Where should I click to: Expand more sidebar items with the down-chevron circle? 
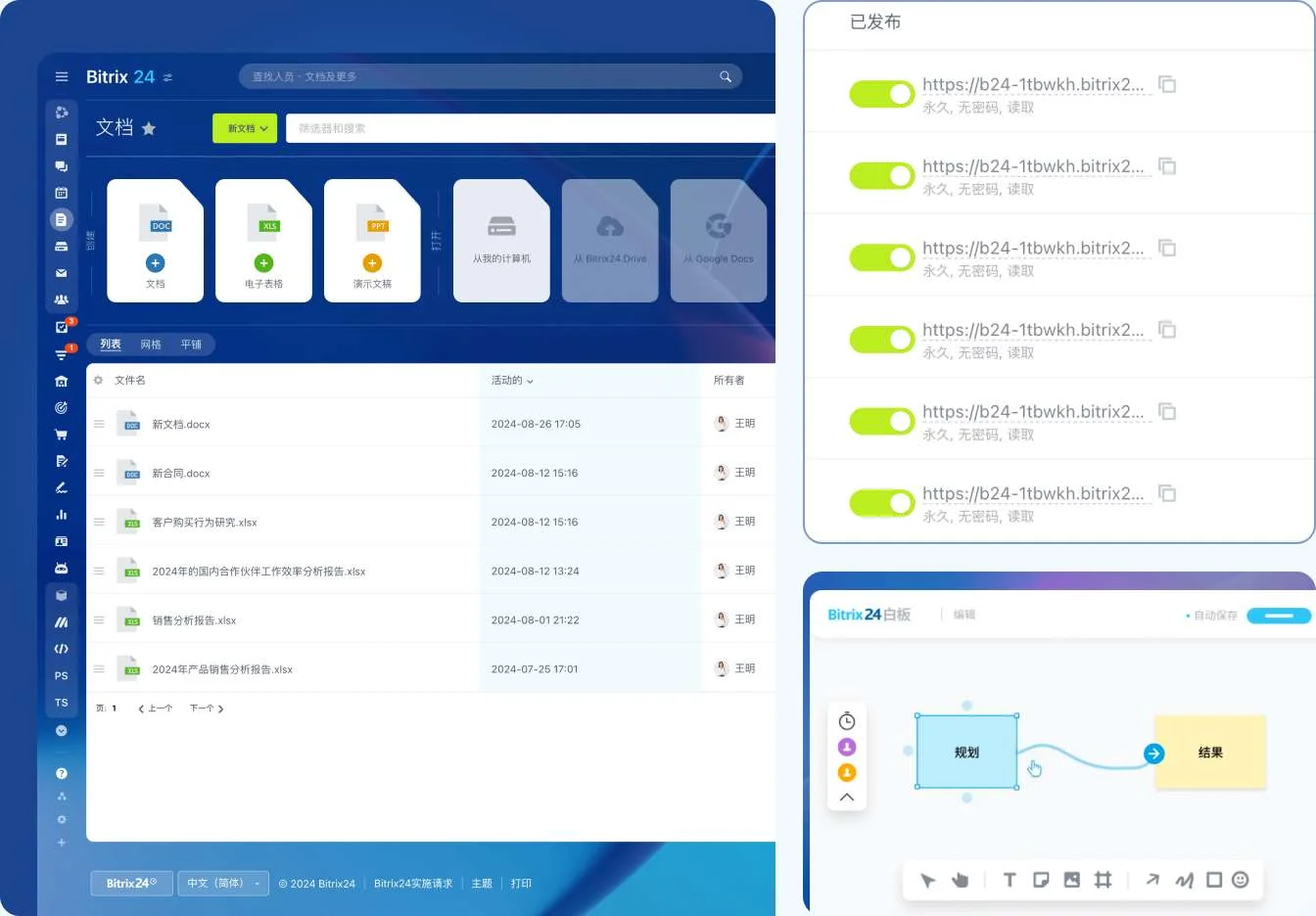pos(62,730)
